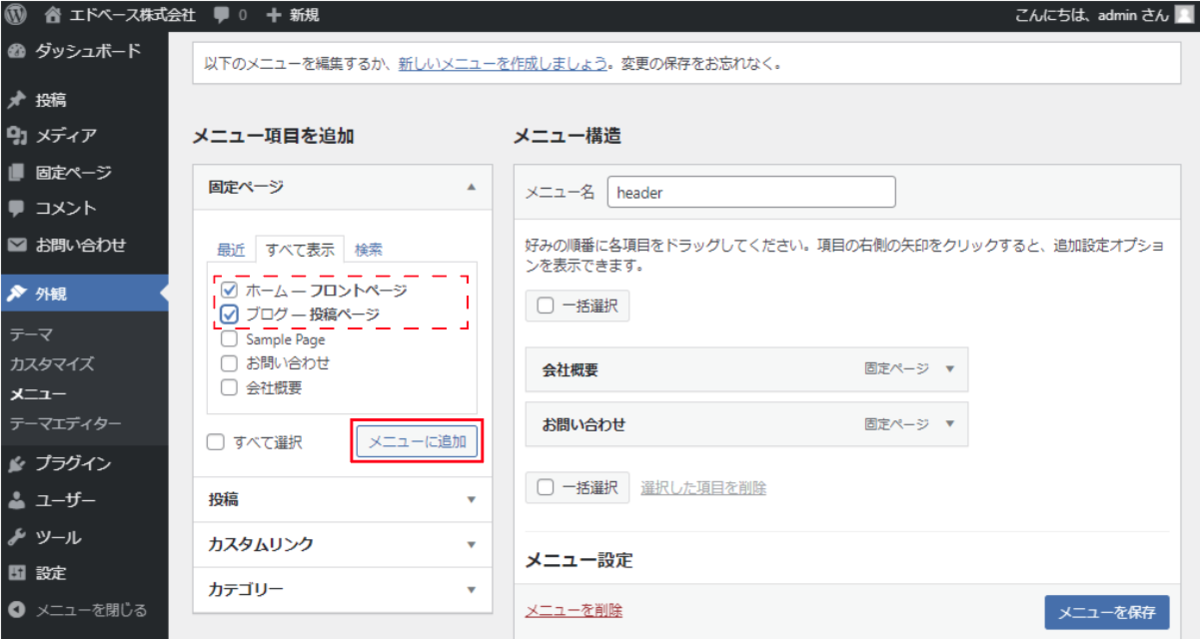The image size is (1200, 639).
Task: Click the 新規 text in admin bar
Action: (304, 15)
